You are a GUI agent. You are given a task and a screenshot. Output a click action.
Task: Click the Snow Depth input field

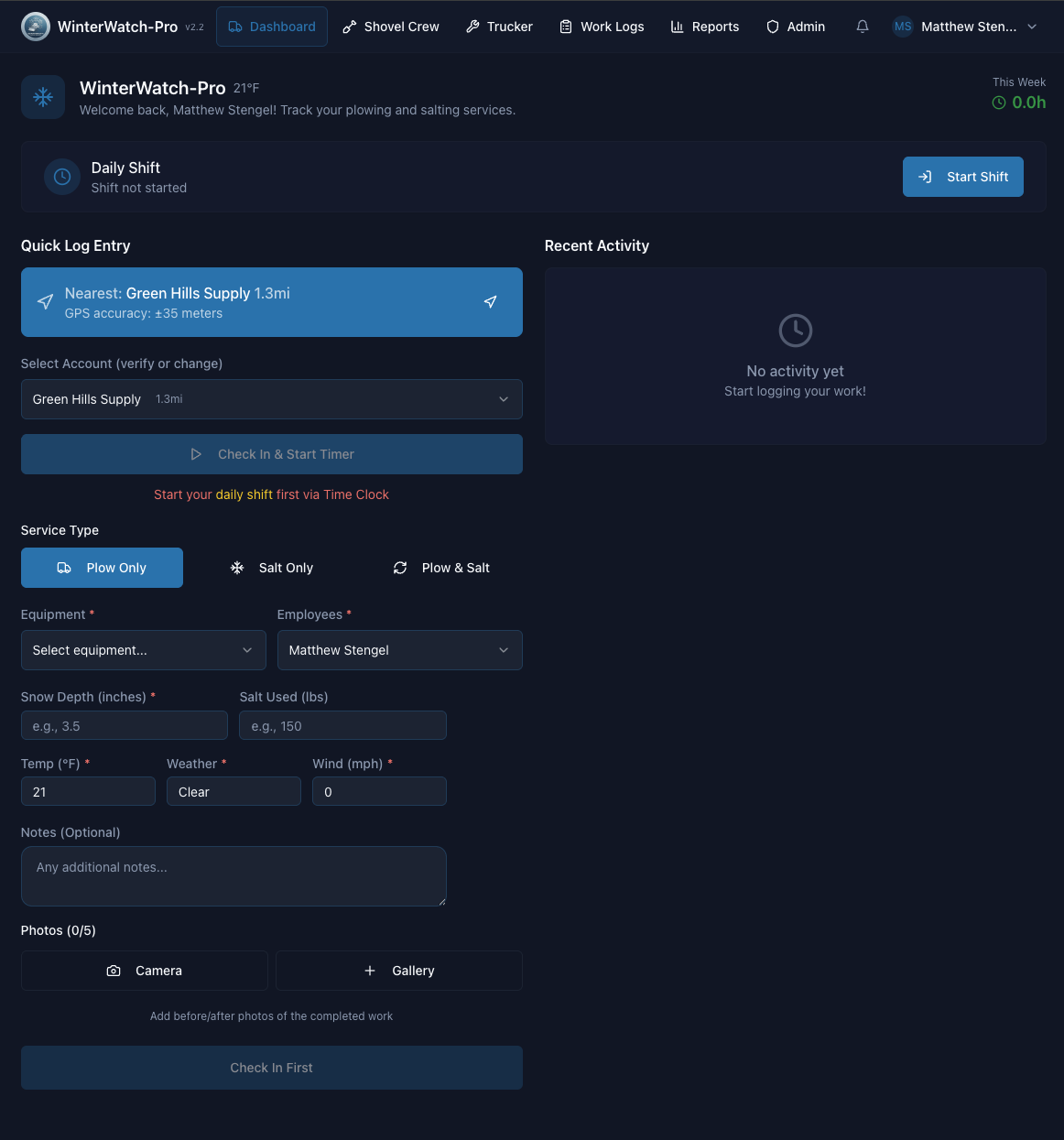click(125, 725)
